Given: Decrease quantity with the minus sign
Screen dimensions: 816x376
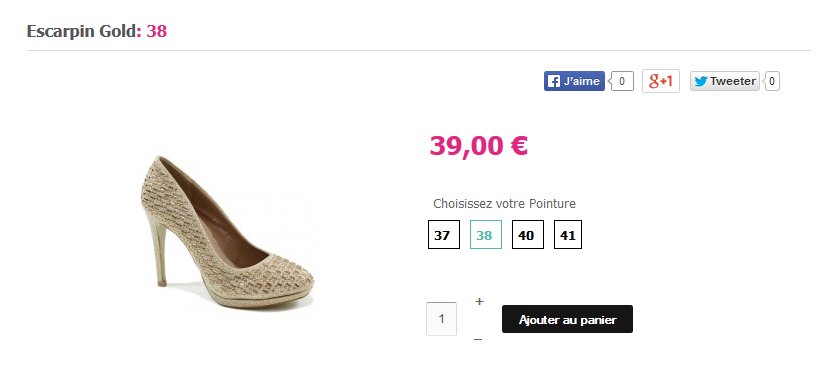Looking at the screenshot, I should point(478,340).
